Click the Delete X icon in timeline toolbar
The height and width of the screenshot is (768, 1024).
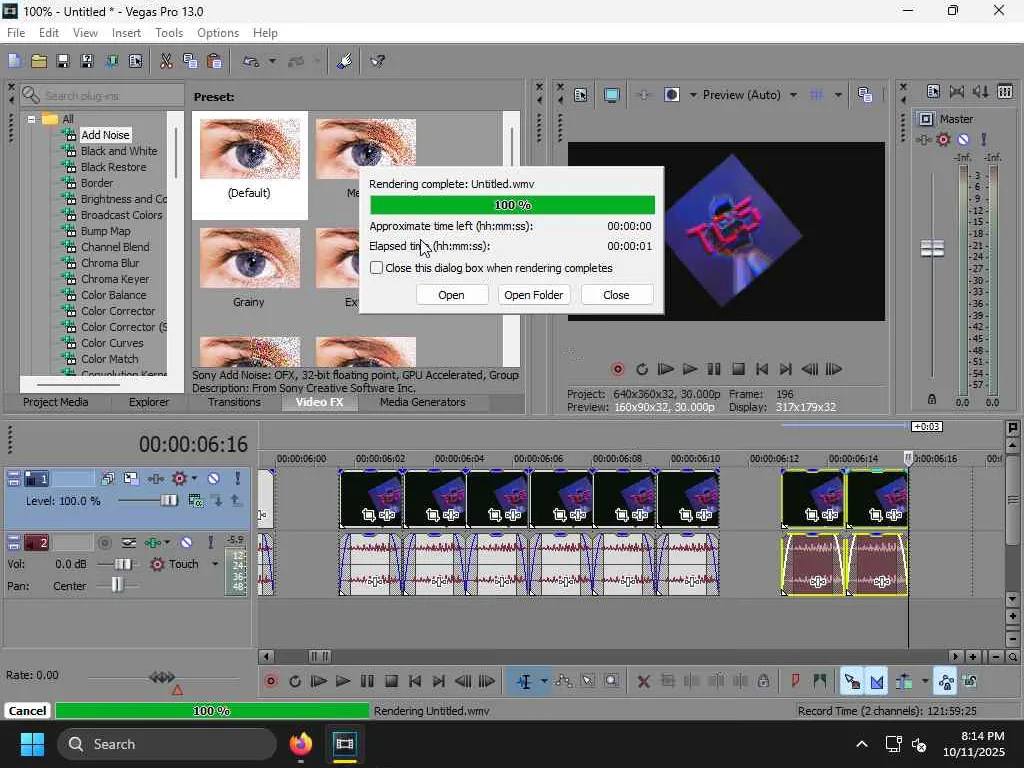pos(643,682)
